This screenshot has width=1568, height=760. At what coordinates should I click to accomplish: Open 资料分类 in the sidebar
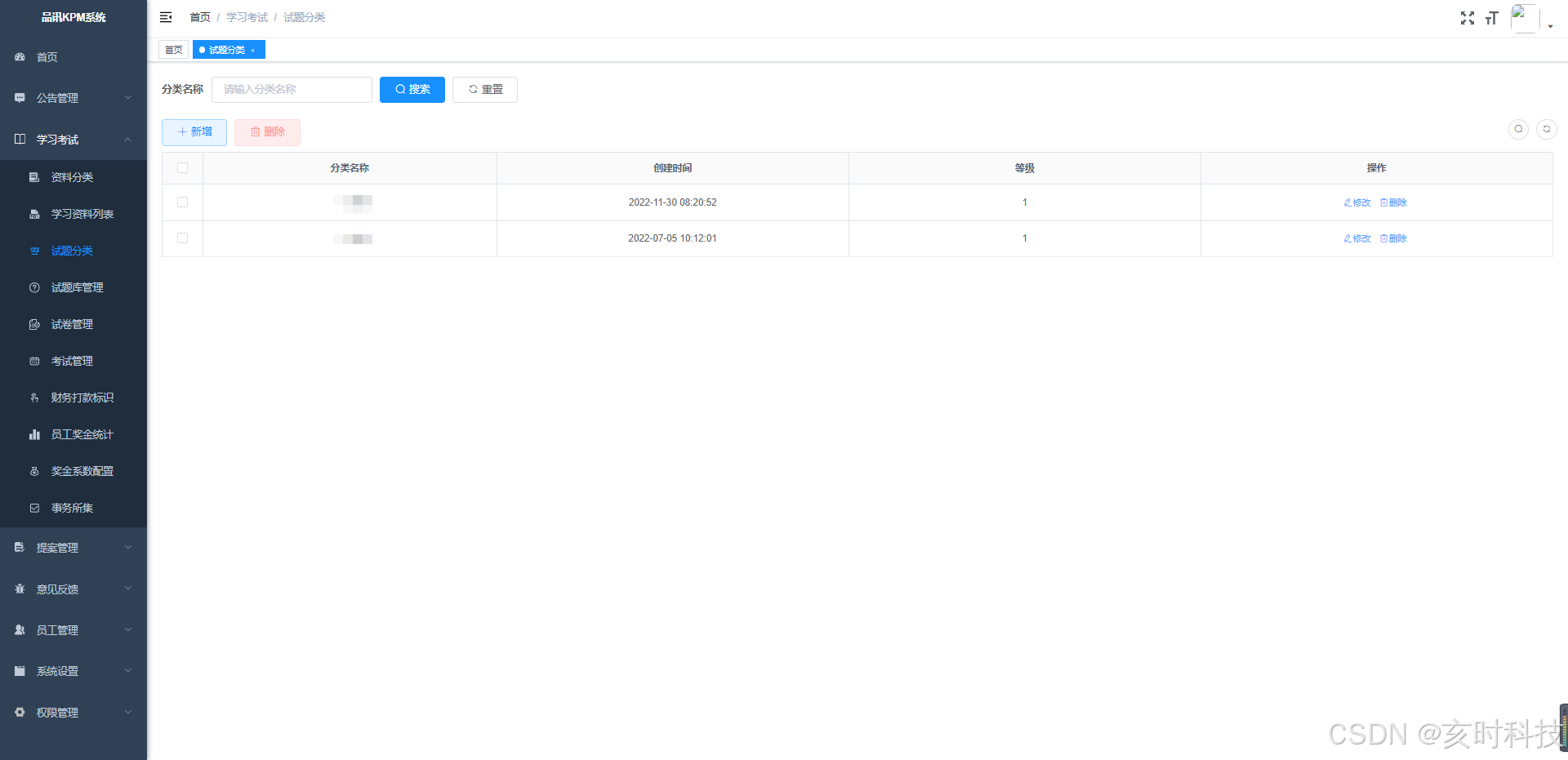(x=73, y=177)
